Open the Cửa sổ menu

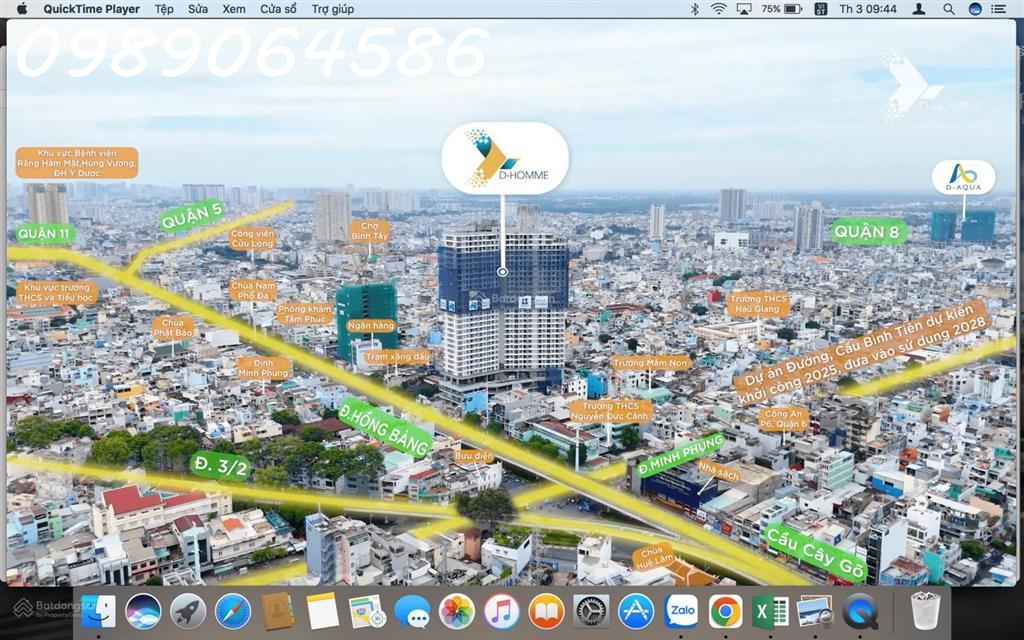click(x=278, y=9)
